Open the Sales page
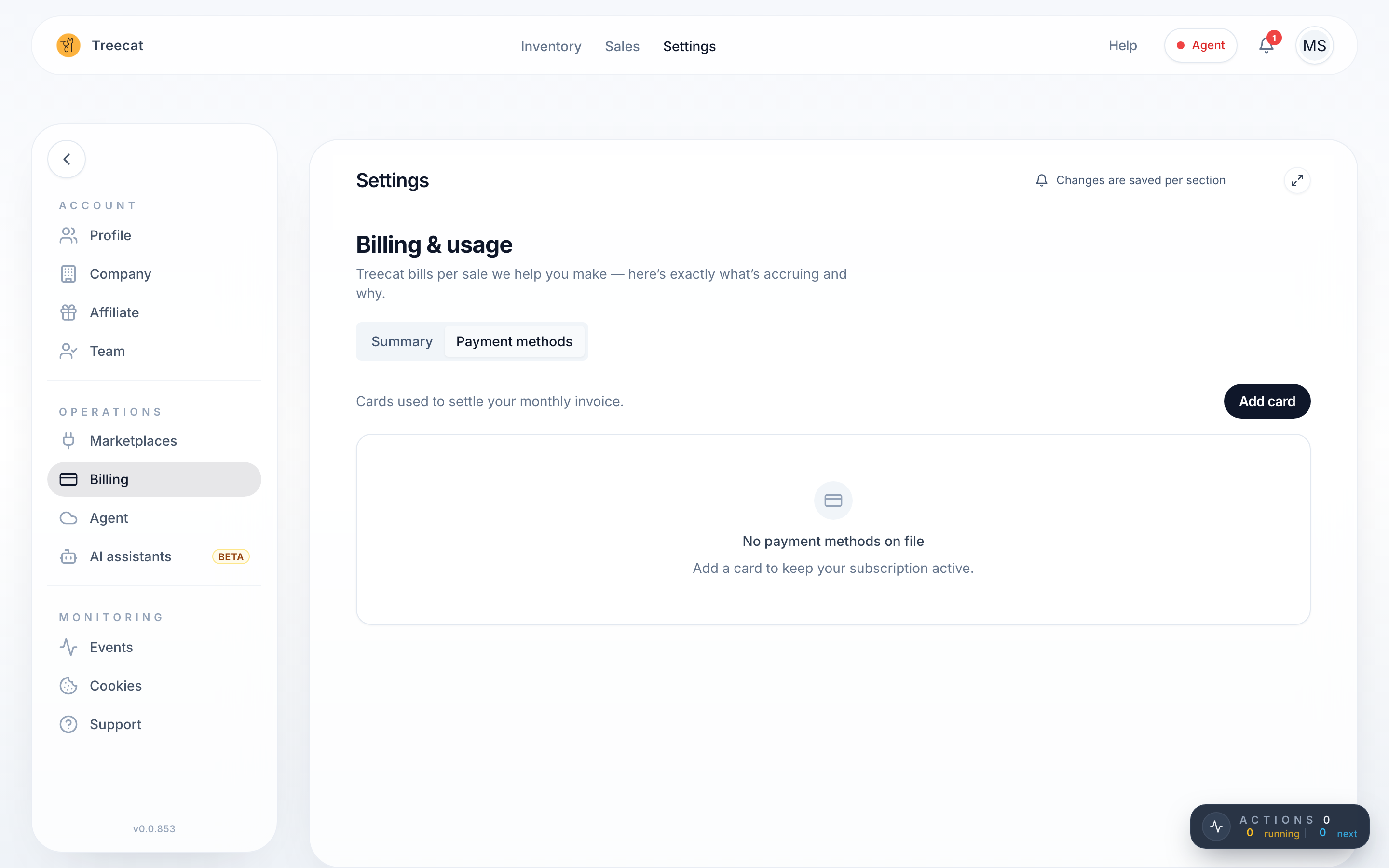 pyautogui.click(x=622, y=46)
